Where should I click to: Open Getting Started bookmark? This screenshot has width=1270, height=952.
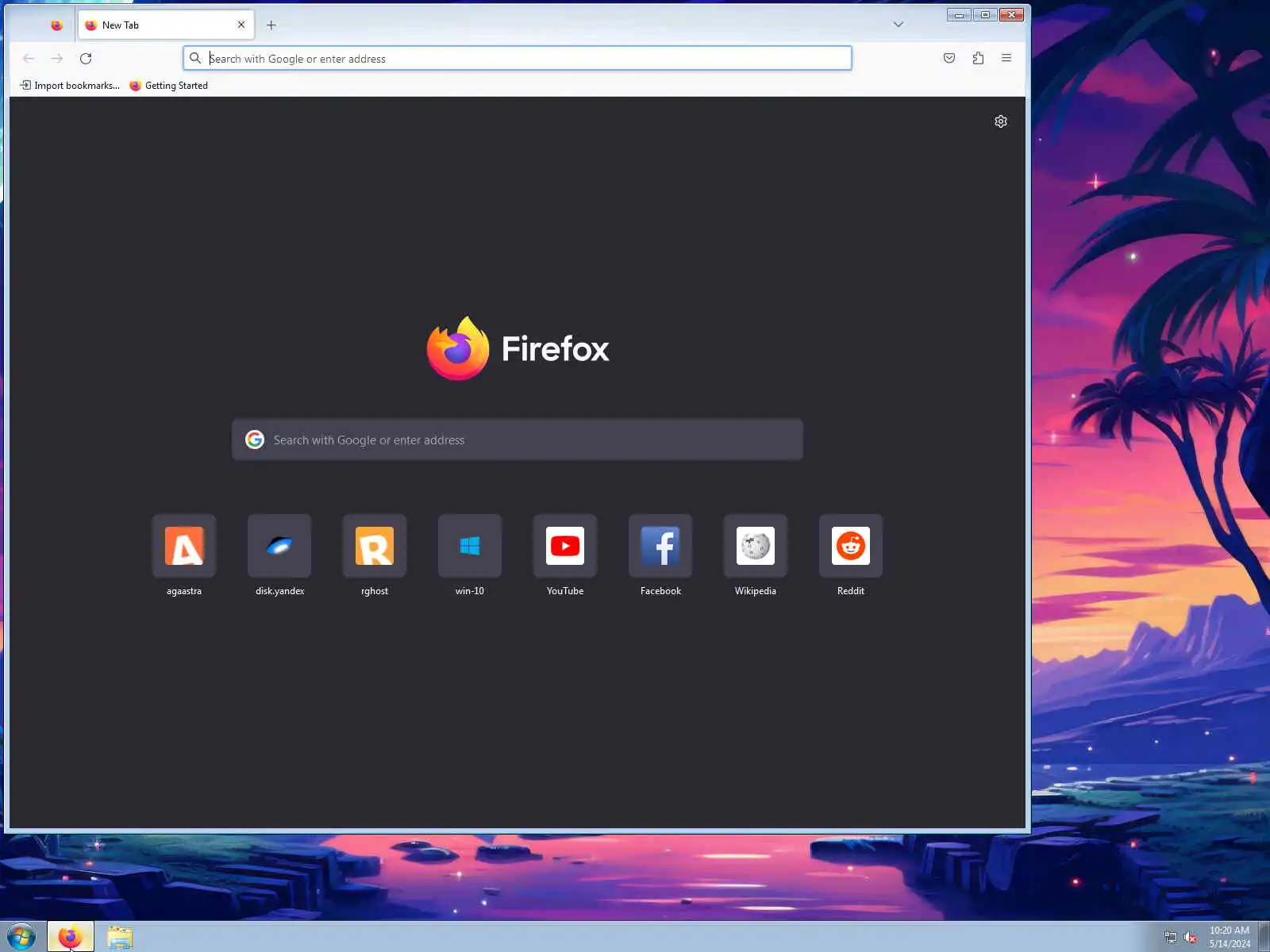pos(168,86)
